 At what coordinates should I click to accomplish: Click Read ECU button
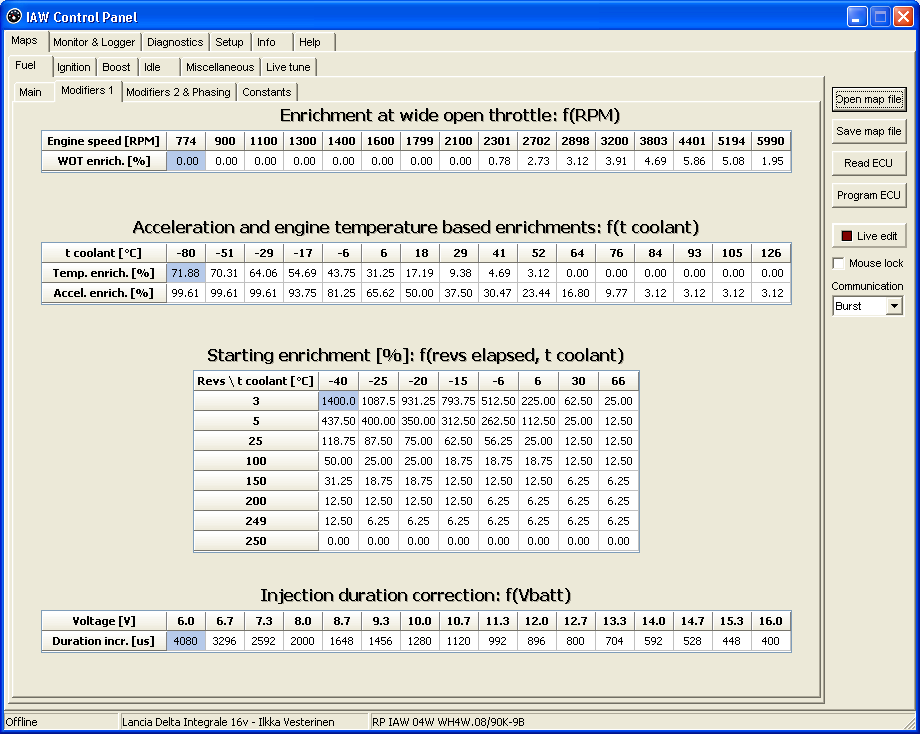tap(868, 163)
